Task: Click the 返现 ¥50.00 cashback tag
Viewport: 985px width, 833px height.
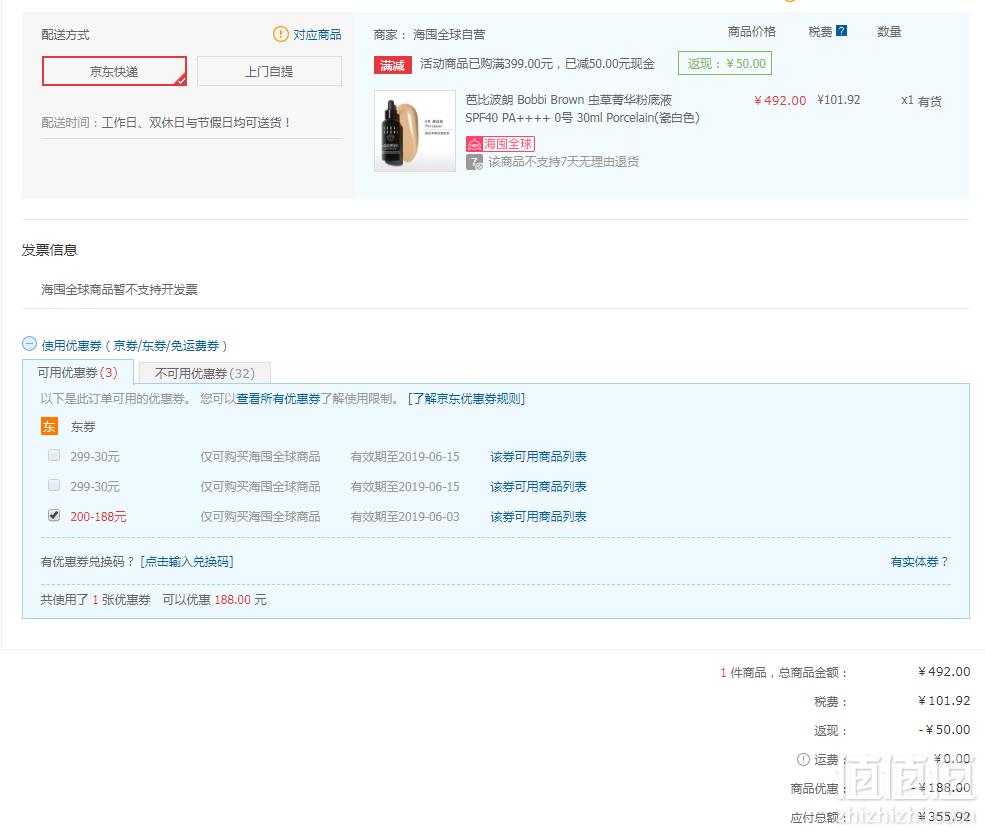Action: [x=725, y=63]
